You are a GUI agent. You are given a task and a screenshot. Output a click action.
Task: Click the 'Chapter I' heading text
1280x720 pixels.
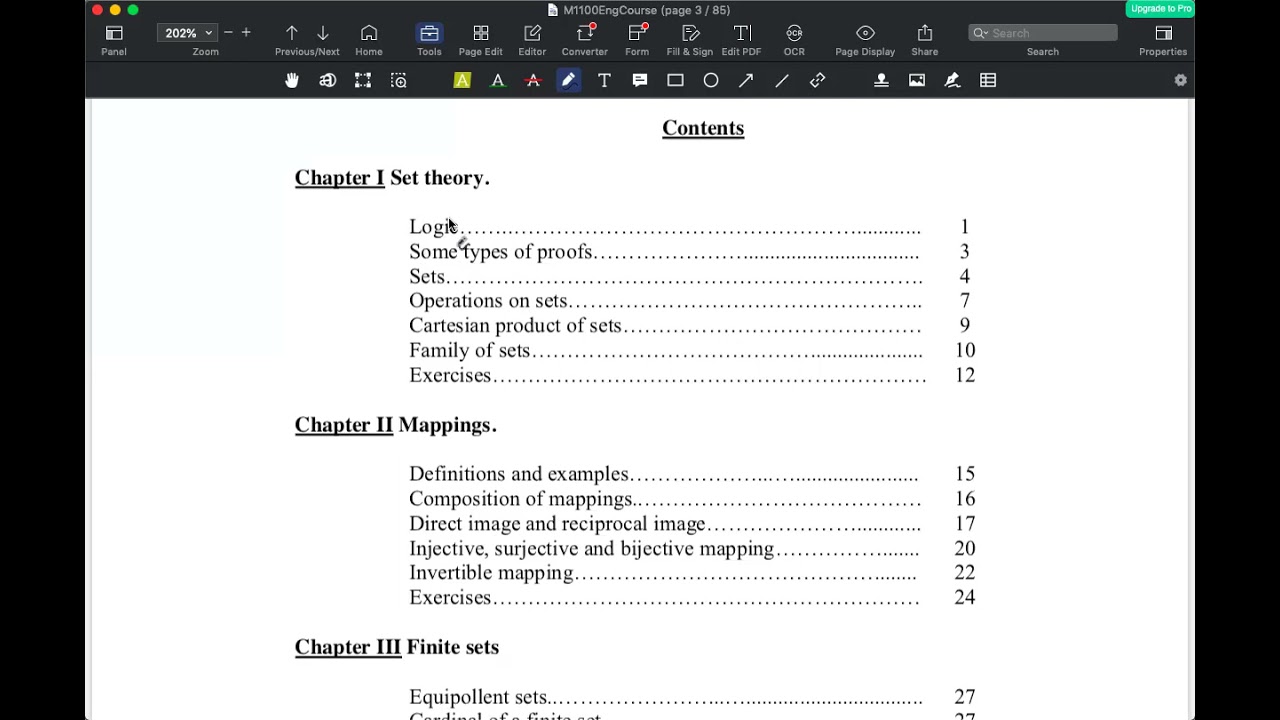[339, 178]
